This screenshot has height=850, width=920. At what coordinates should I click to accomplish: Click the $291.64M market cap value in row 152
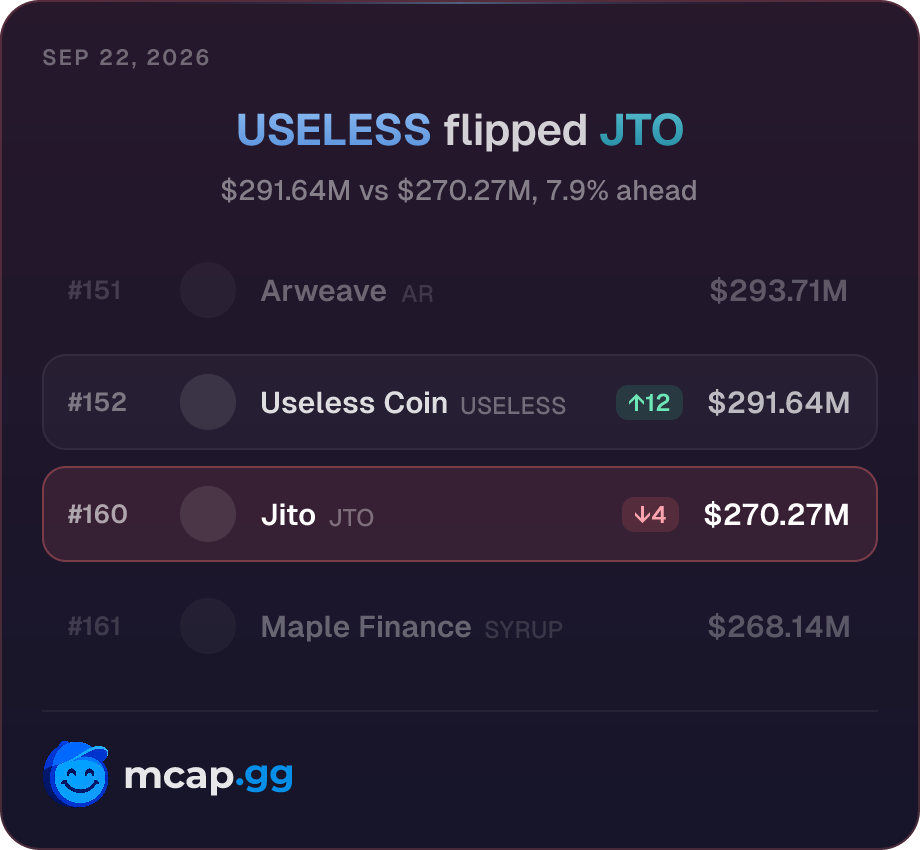pos(779,402)
